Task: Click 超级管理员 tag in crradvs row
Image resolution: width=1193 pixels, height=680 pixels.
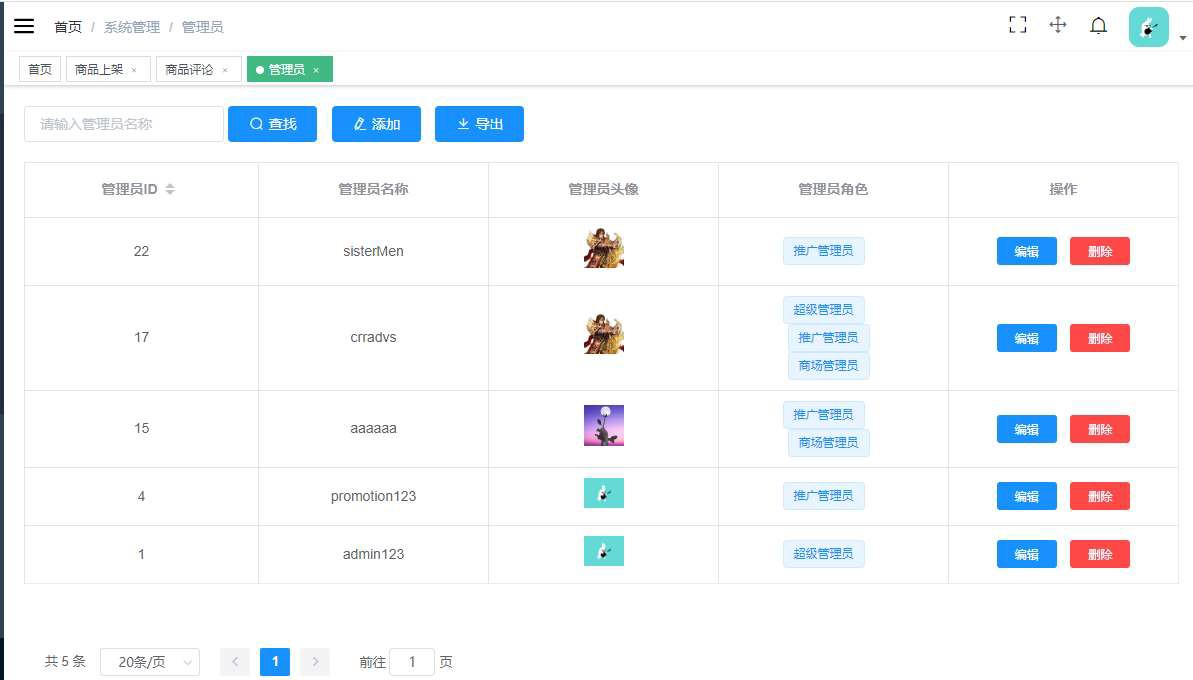Action: point(823,310)
